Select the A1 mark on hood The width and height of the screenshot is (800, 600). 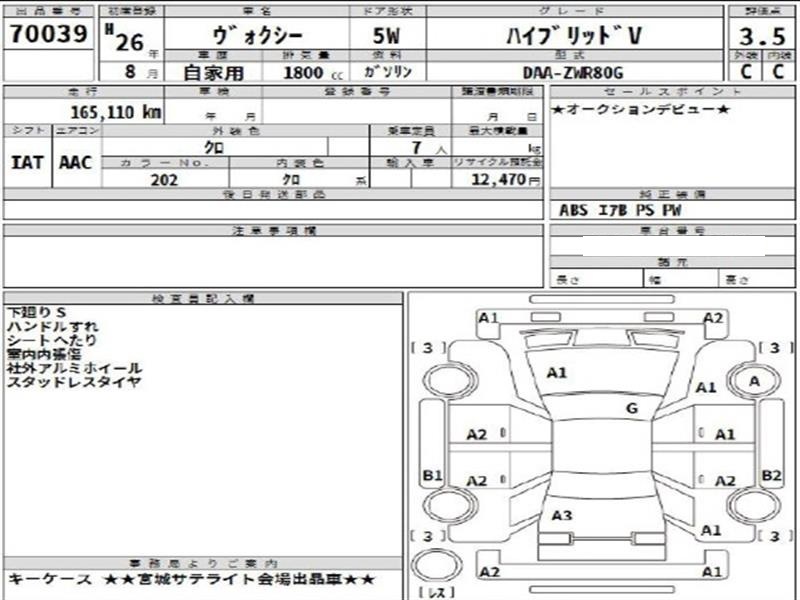557,373
